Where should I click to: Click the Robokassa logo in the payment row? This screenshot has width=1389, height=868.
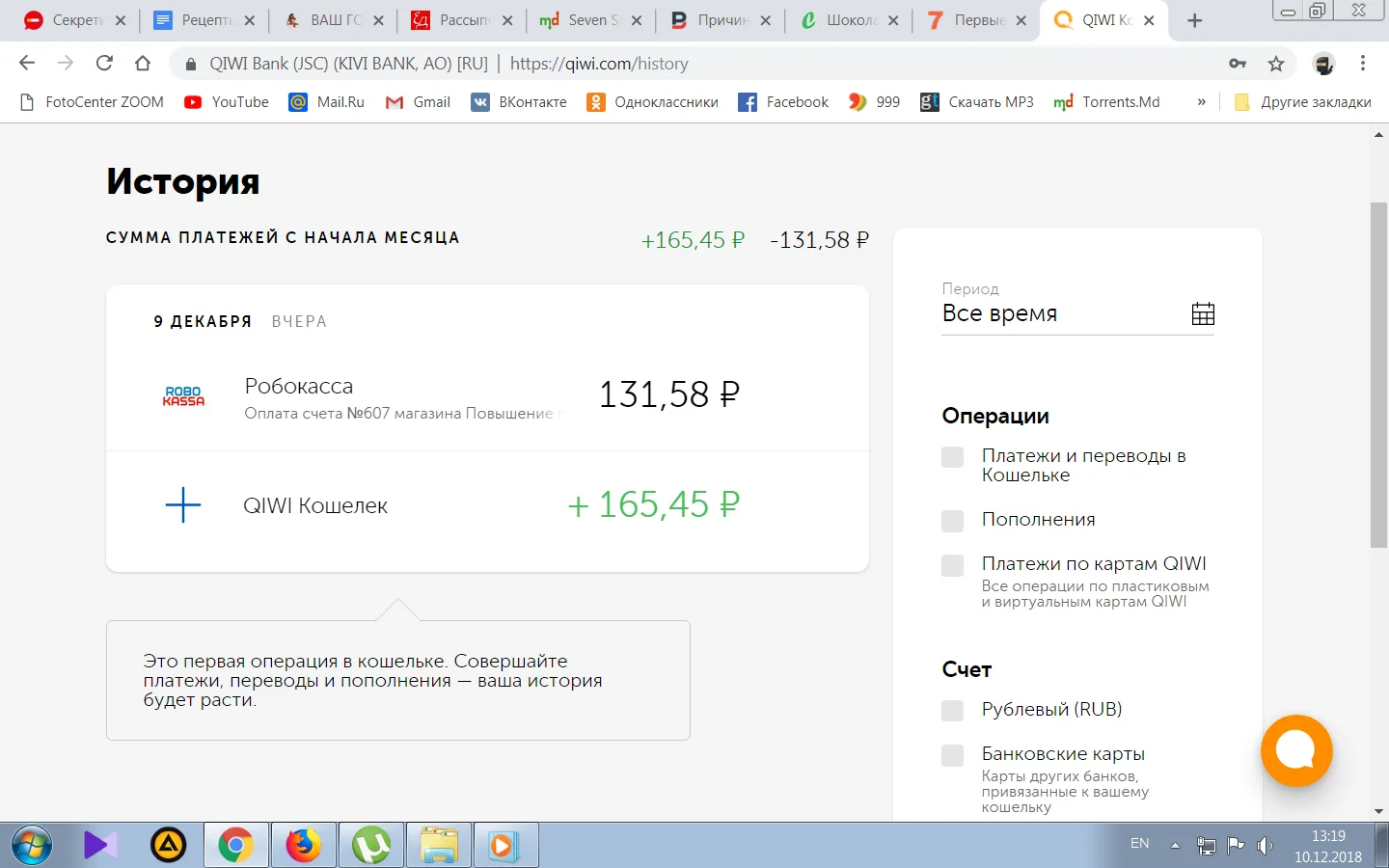(x=183, y=396)
